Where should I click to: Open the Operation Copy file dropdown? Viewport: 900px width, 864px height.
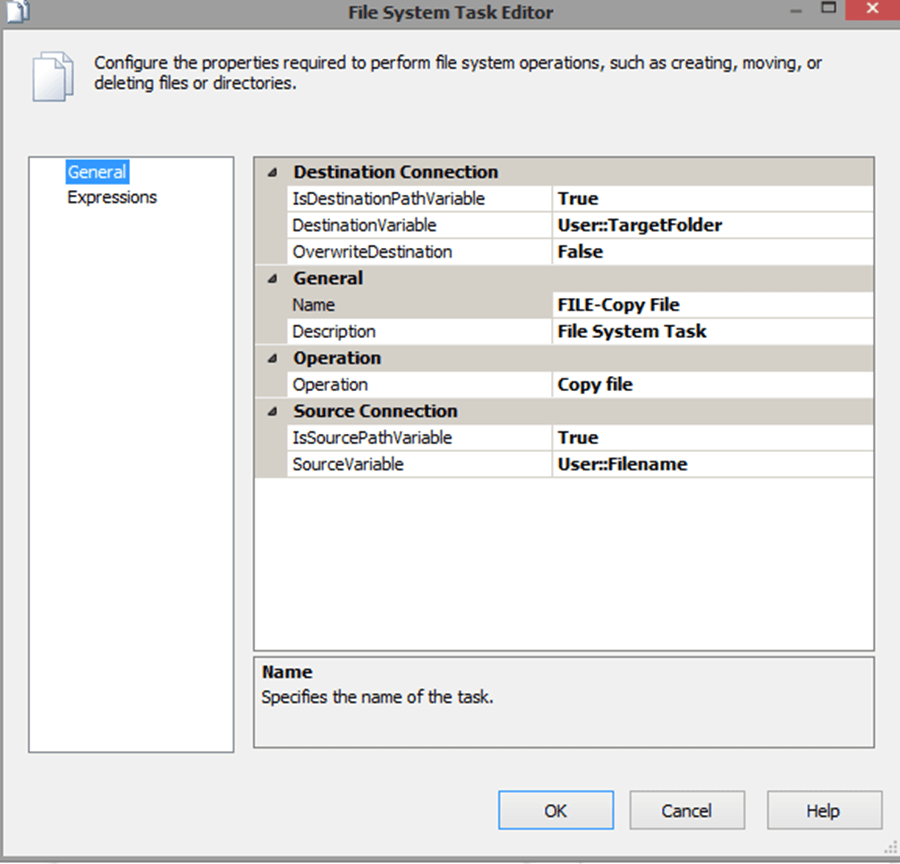tap(711, 384)
